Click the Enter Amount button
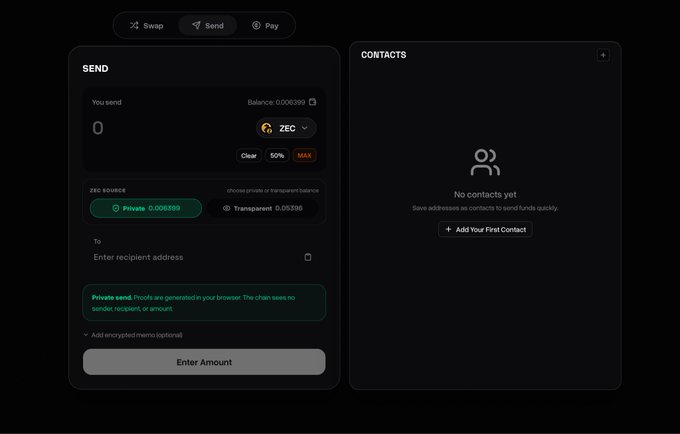 (x=204, y=362)
